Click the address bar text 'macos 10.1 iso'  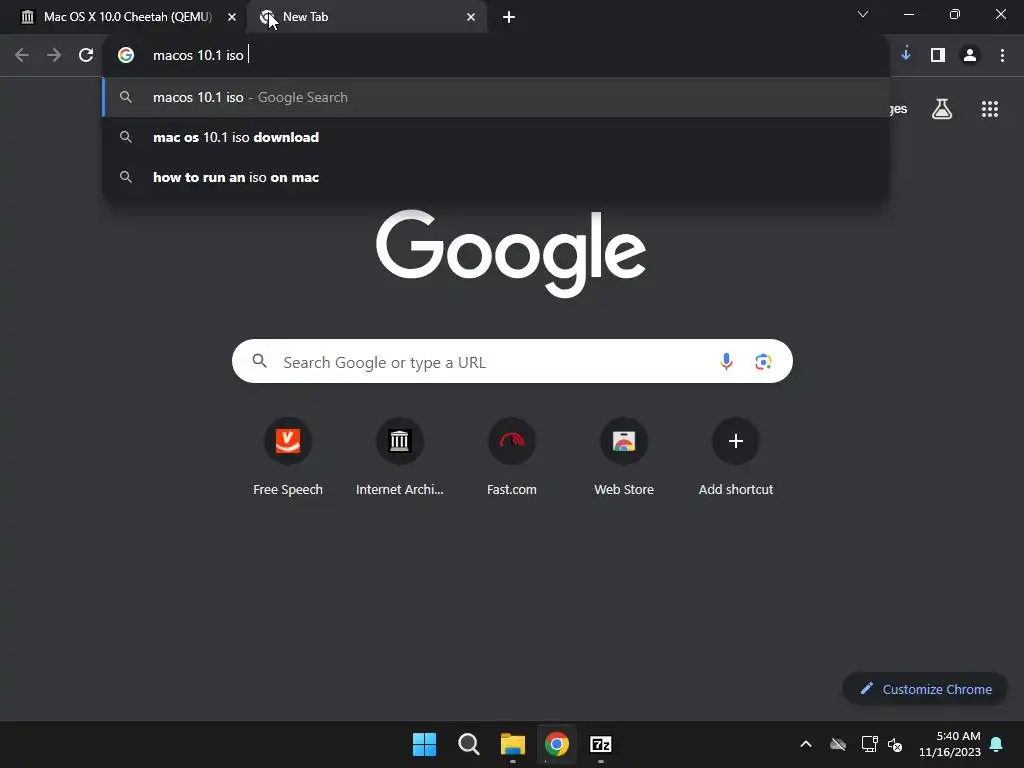[198, 56]
